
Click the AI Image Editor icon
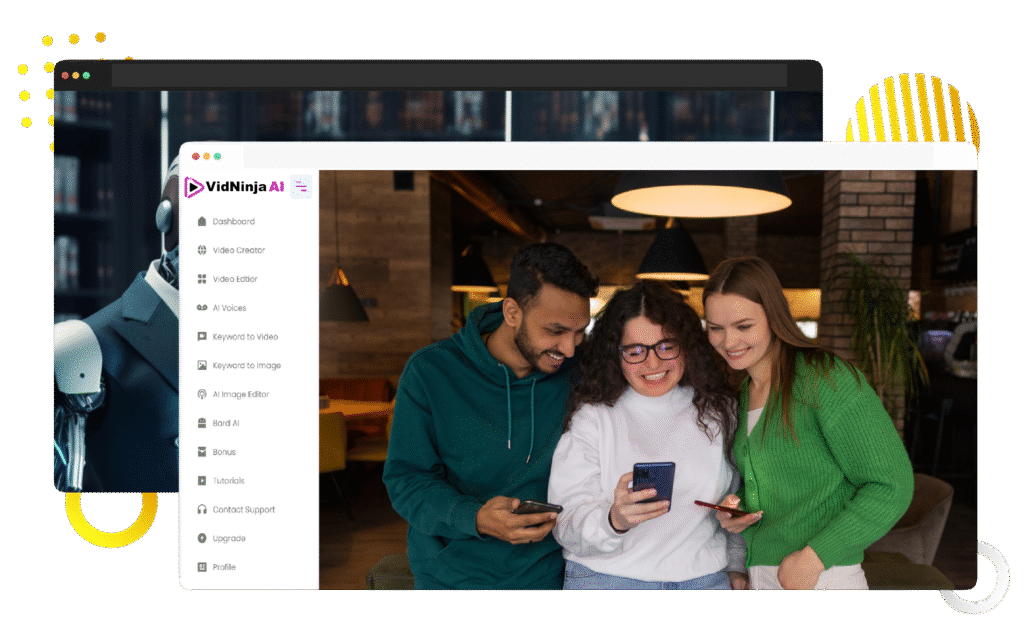pos(202,395)
